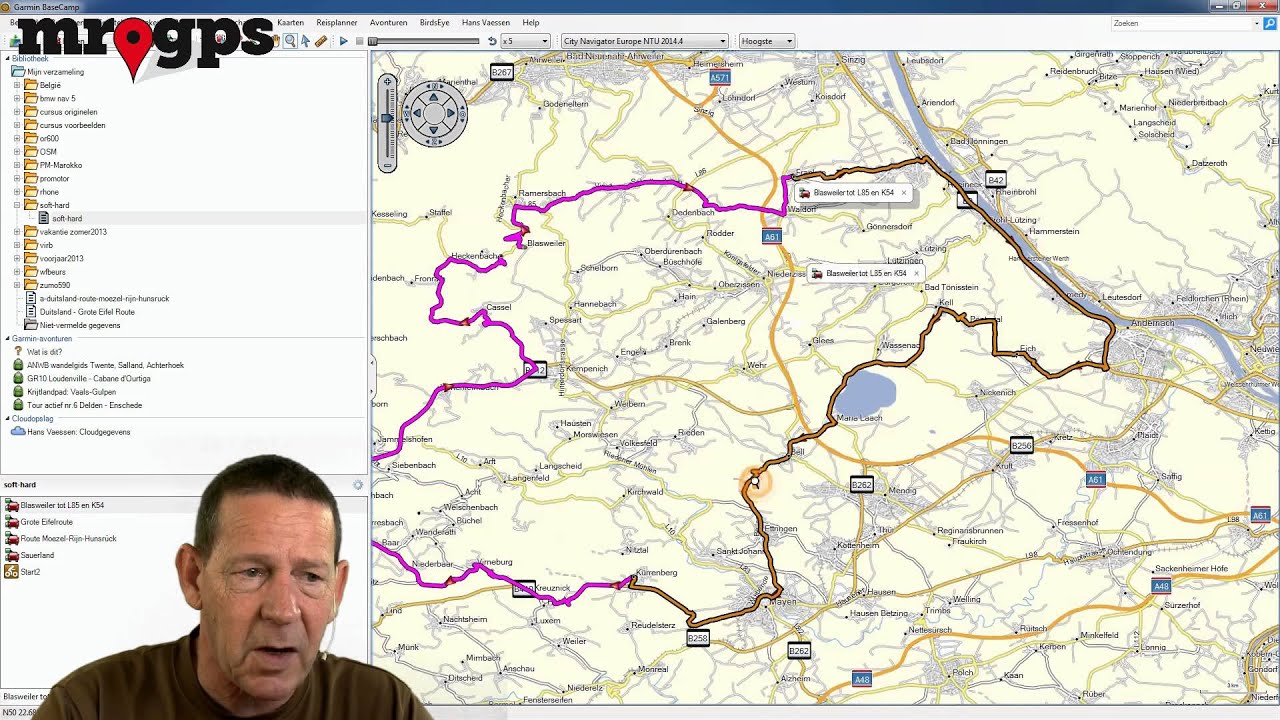This screenshot has height=720, width=1280.
Task: Collapse the Garmin-avonturen section
Action: pos(7,339)
